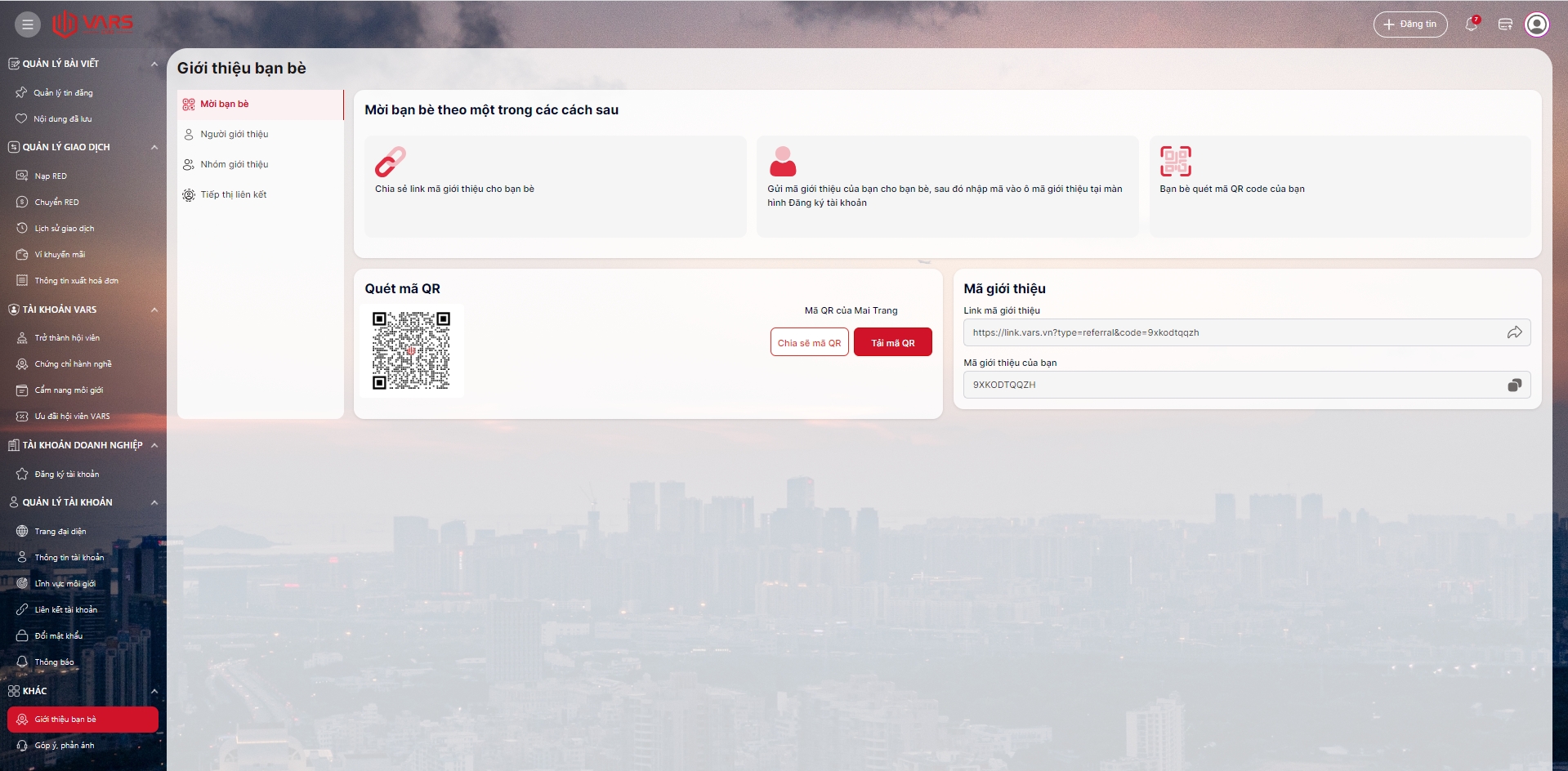Collapse the QUẢN LÝ BÀI VIẾT section
Viewport: 1568px width, 771px height.
pyautogui.click(x=154, y=64)
